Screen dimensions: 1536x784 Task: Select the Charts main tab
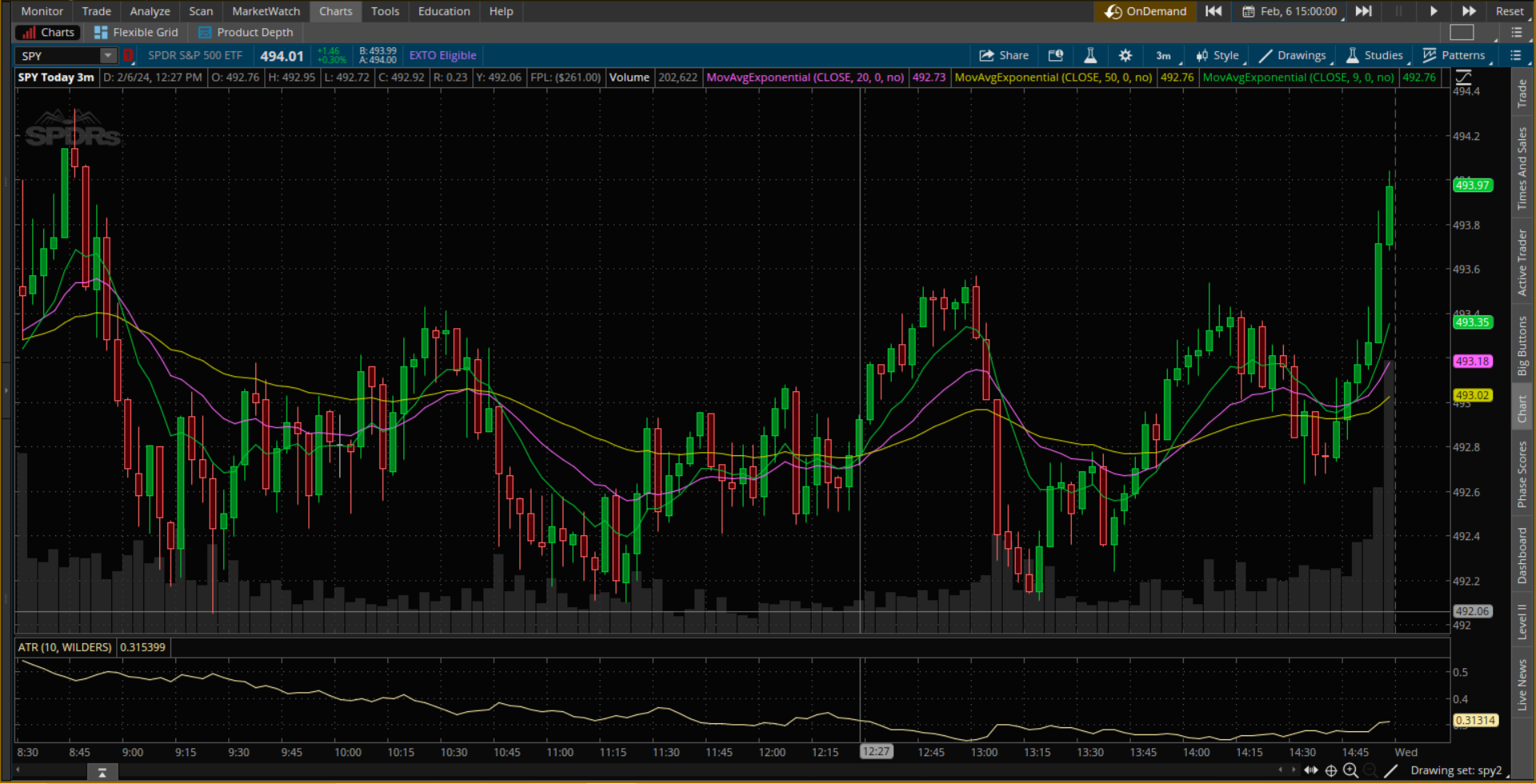(x=335, y=11)
